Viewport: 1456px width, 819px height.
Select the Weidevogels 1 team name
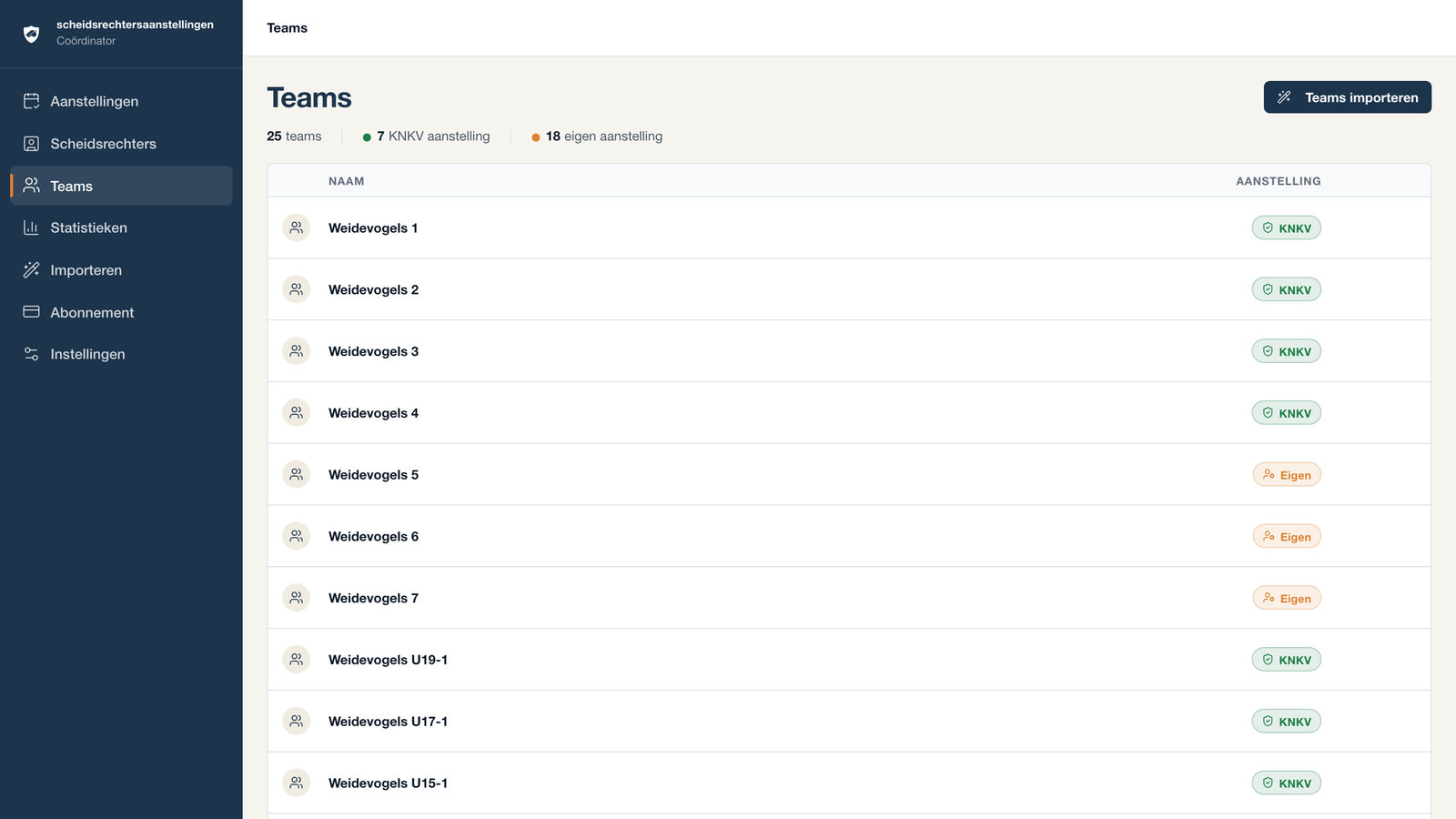[x=373, y=228]
